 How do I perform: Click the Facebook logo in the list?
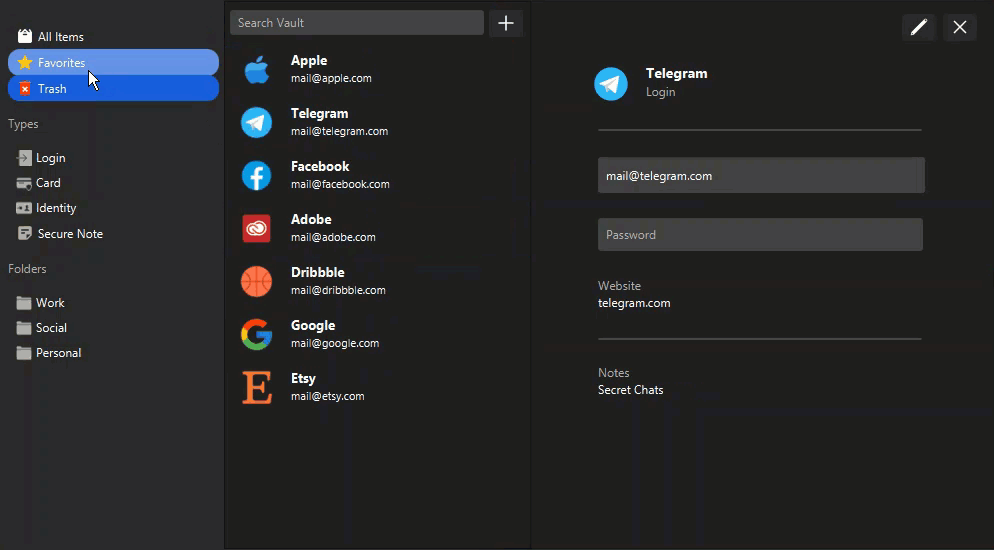257,176
